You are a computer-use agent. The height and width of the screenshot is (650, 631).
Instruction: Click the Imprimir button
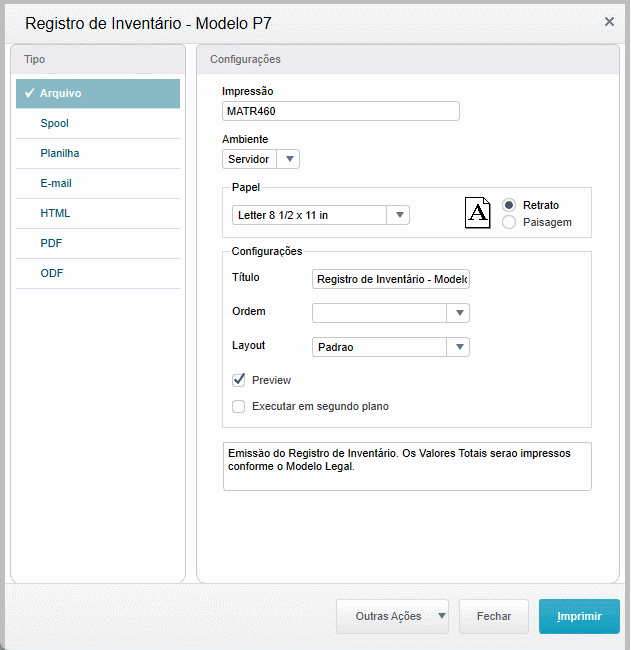click(579, 616)
